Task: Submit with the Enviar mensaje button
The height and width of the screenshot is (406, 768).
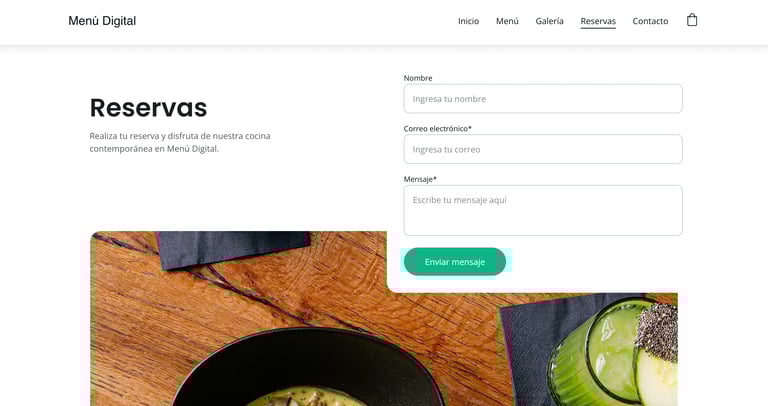Action: [x=455, y=262]
